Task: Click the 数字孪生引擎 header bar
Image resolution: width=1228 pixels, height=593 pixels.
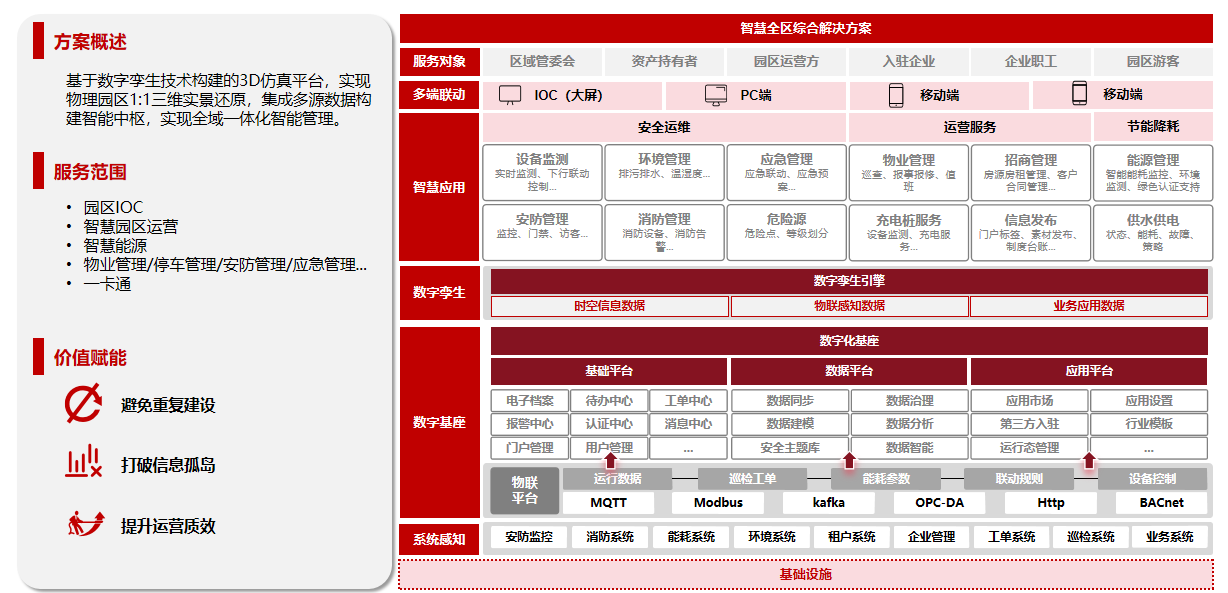Action: 849,281
